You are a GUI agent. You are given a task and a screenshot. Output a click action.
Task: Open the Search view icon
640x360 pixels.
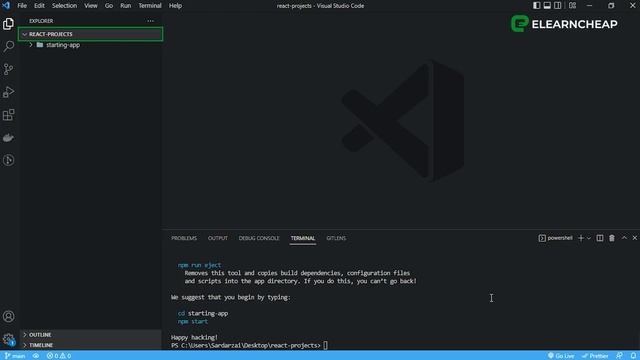[9, 46]
